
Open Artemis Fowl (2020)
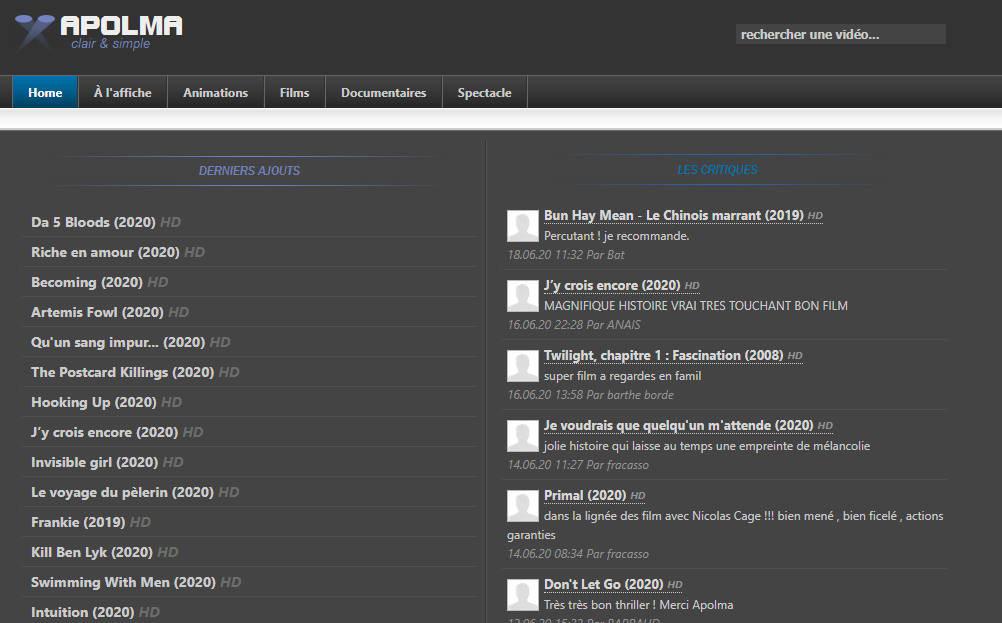click(x=97, y=312)
